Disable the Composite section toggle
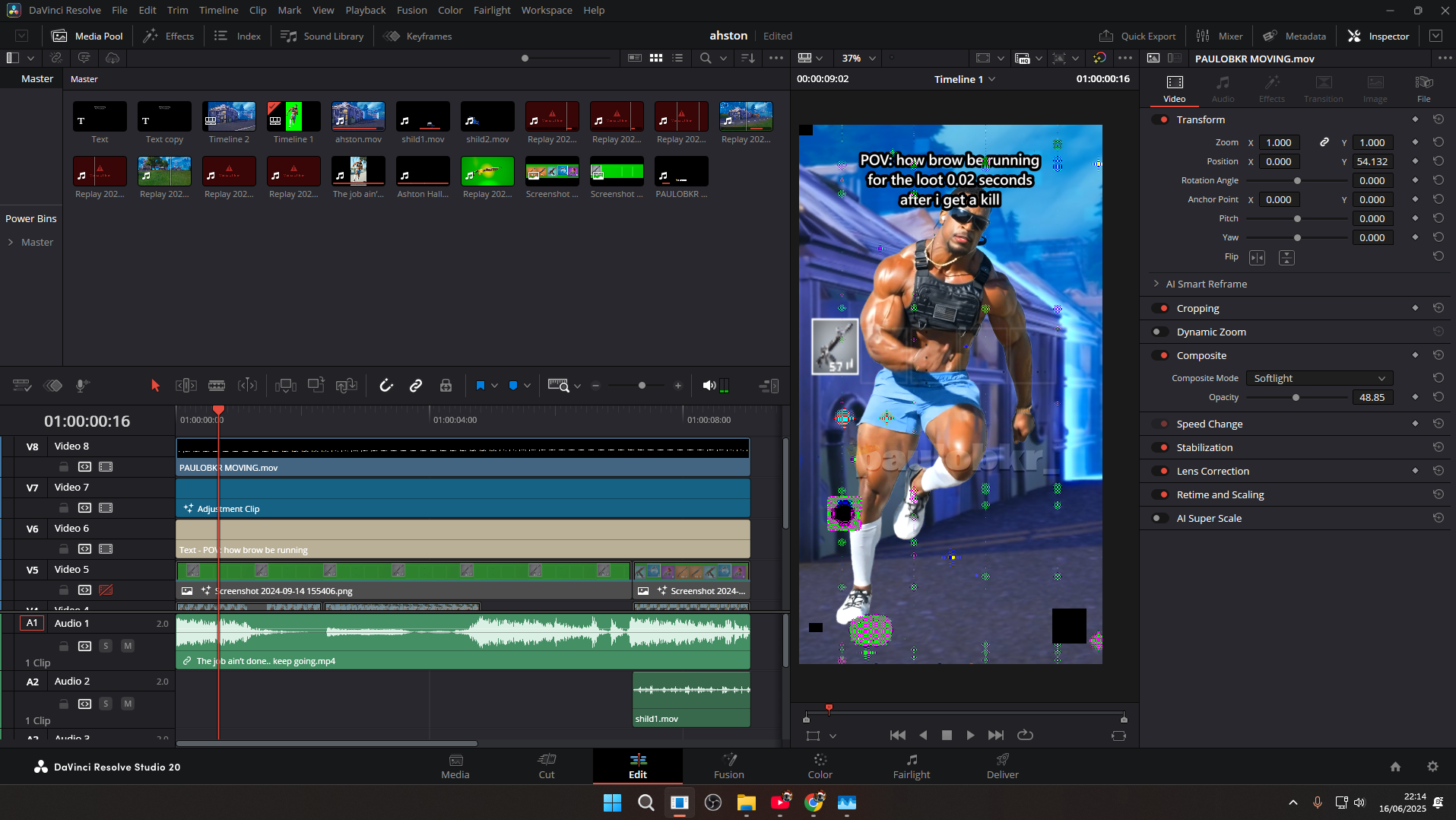 coord(1160,355)
